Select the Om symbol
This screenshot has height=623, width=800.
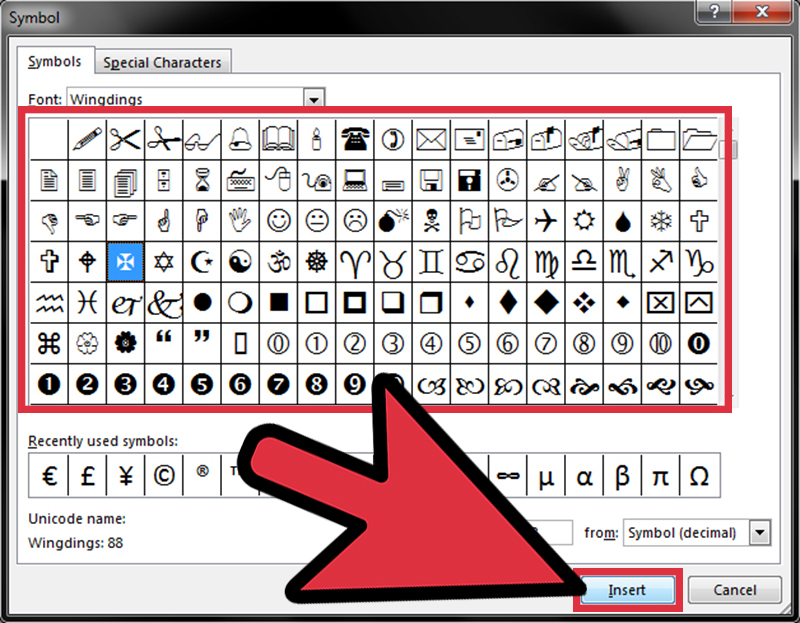(x=279, y=262)
